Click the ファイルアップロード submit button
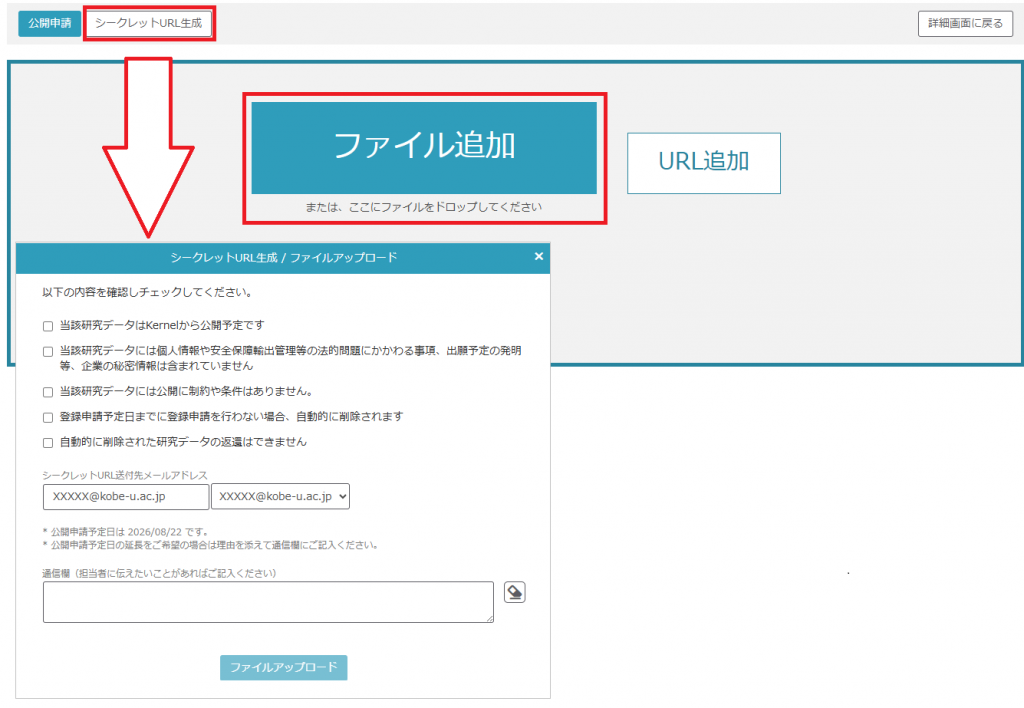Image resolution: width=1024 pixels, height=708 pixels. pos(283,668)
